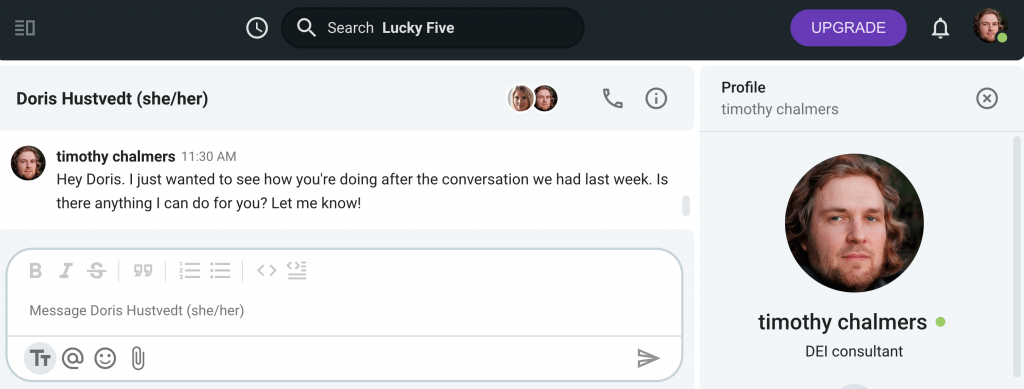Click the UPGRADE button
The image size is (1024, 389).
(848, 28)
